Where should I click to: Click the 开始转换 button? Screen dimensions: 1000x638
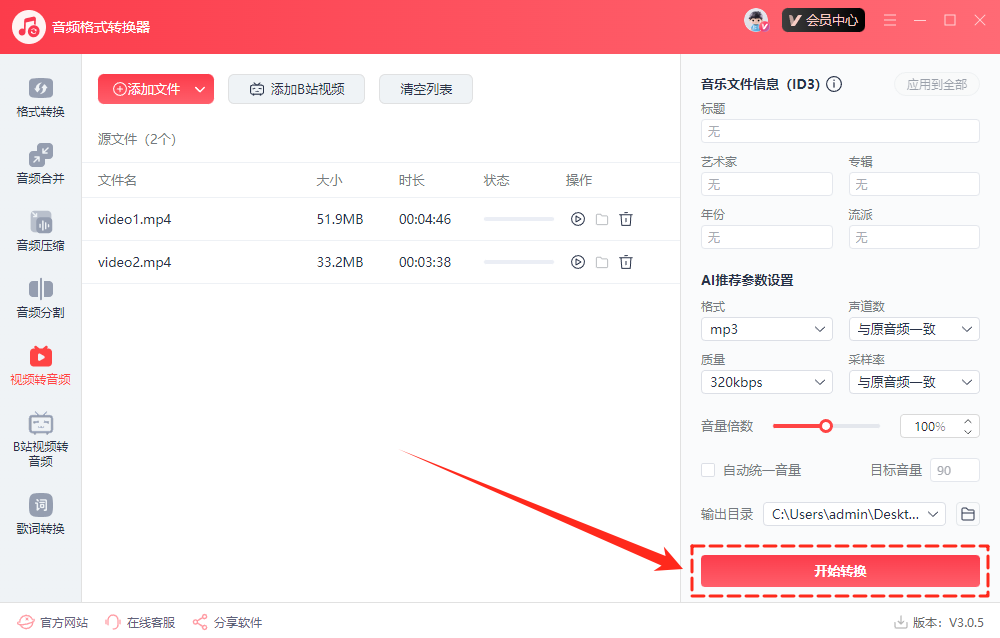coord(840,571)
